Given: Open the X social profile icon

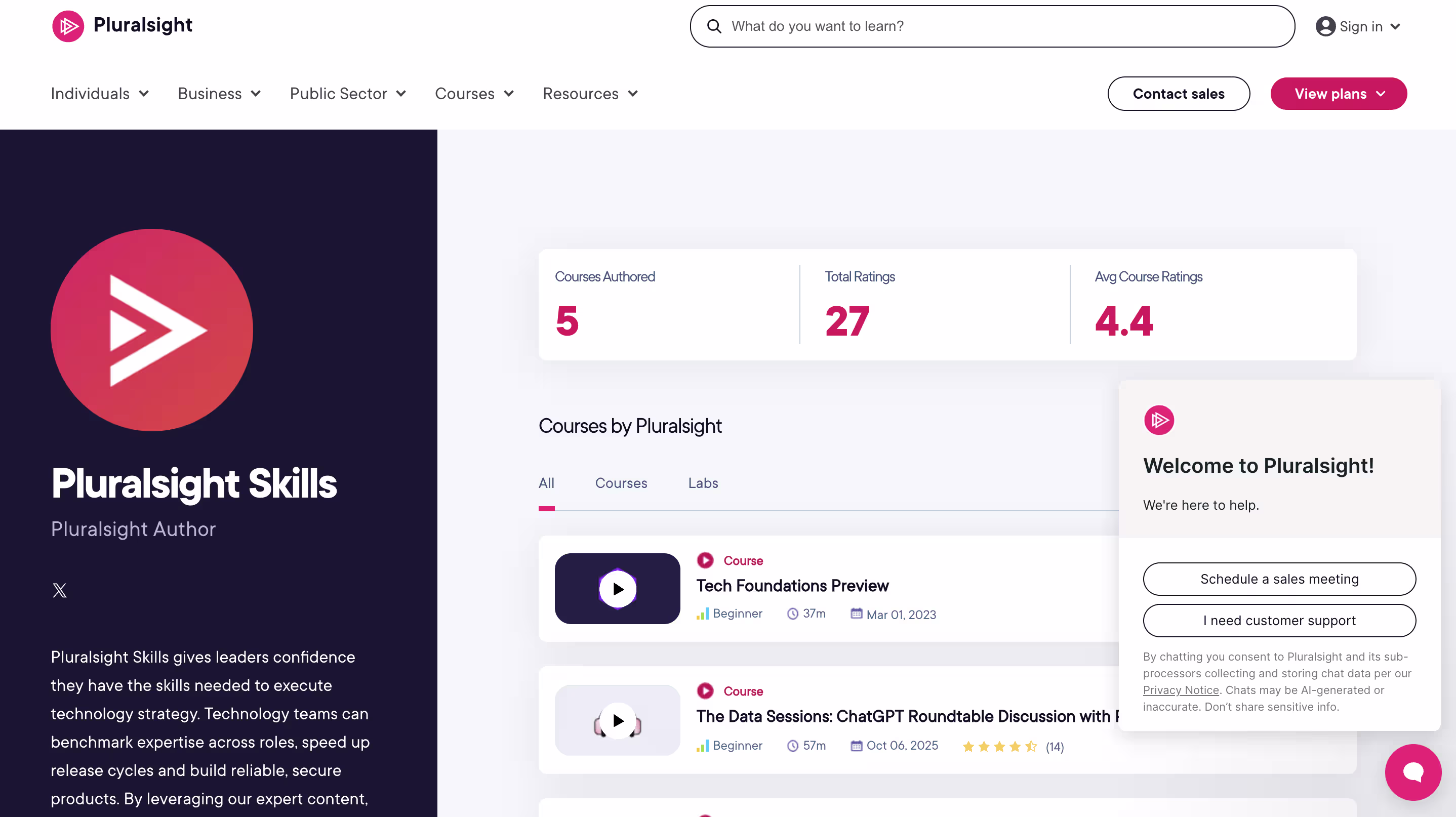Looking at the screenshot, I should [x=59, y=590].
